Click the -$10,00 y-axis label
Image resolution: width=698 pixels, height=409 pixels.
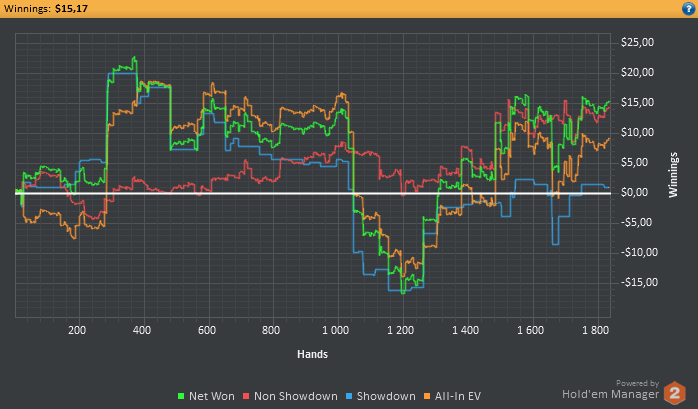639,252
